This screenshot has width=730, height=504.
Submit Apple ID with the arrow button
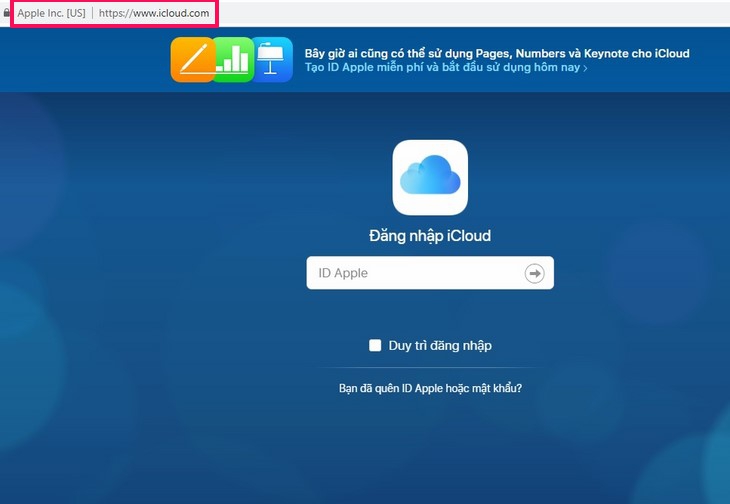point(534,273)
